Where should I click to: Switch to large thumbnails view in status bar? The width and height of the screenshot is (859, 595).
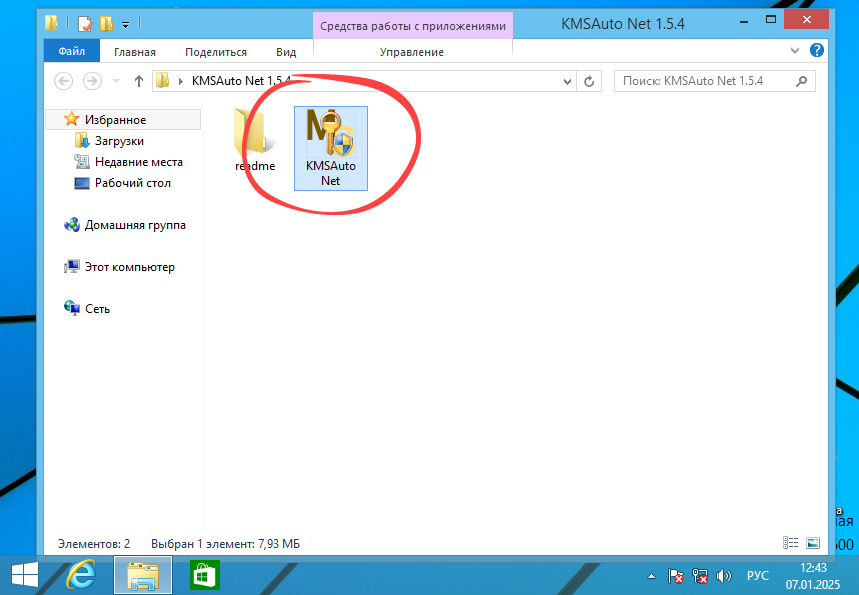813,542
